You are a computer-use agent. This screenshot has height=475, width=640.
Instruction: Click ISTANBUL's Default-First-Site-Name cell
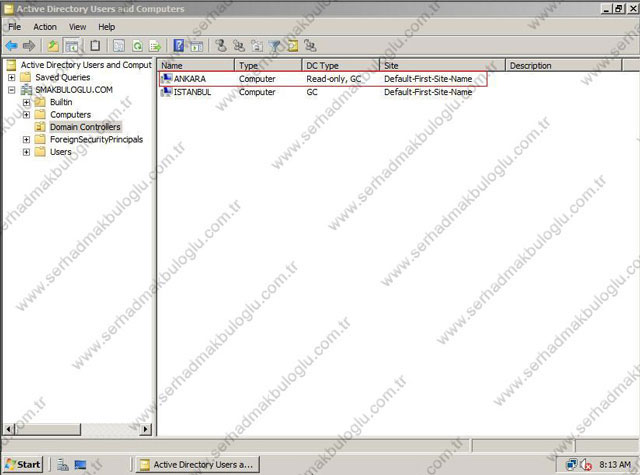pos(428,92)
